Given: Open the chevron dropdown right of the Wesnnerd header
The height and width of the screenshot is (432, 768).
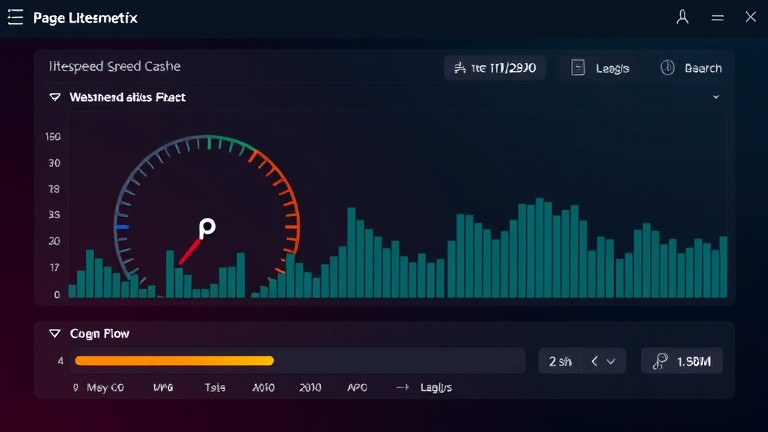Looking at the screenshot, I should tap(716, 97).
